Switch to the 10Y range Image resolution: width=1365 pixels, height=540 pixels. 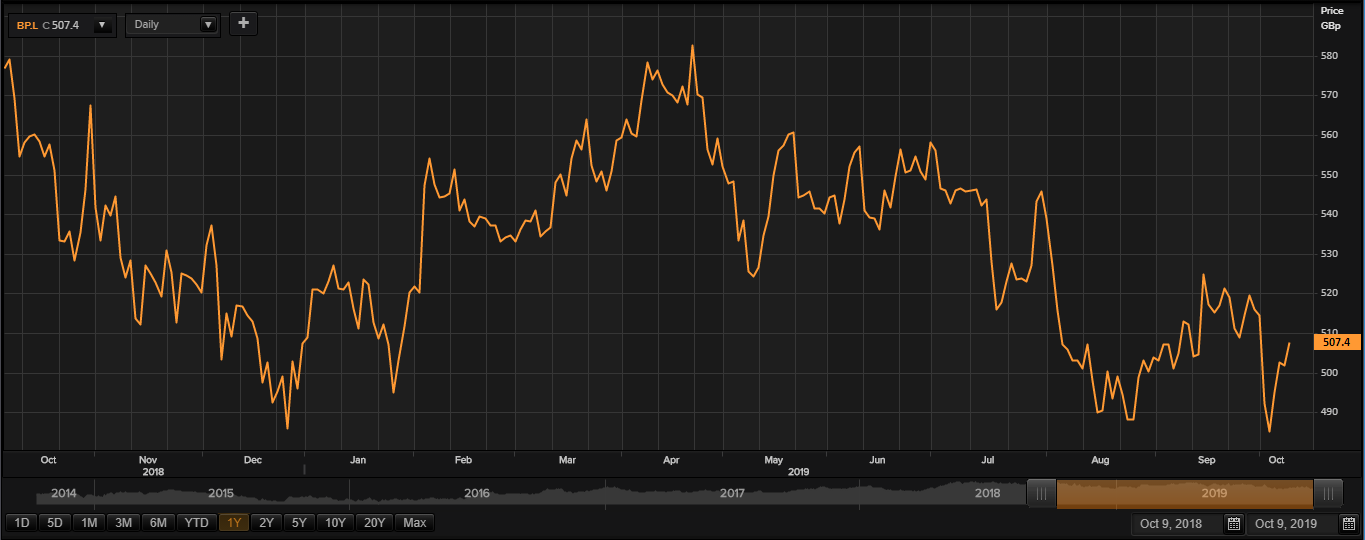coord(337,522)
